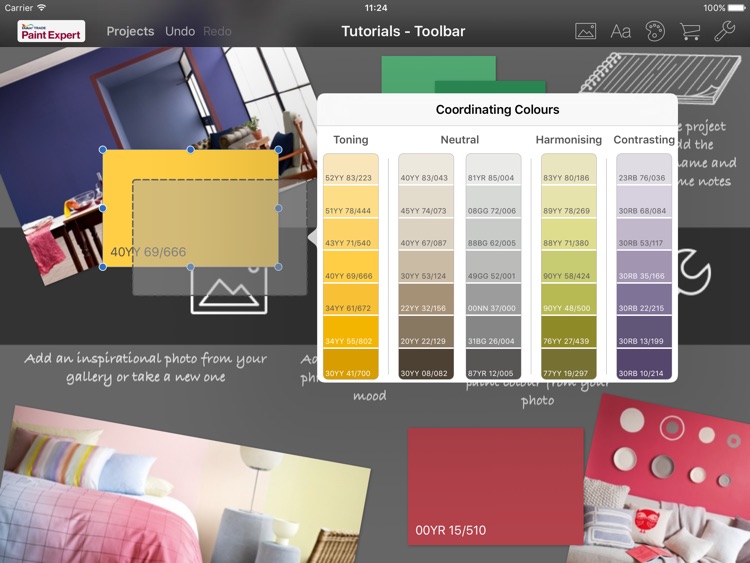Screen dimensions: 750x563
Task: Choose Toning swatch 34YY 55/802
Action: 351,332
